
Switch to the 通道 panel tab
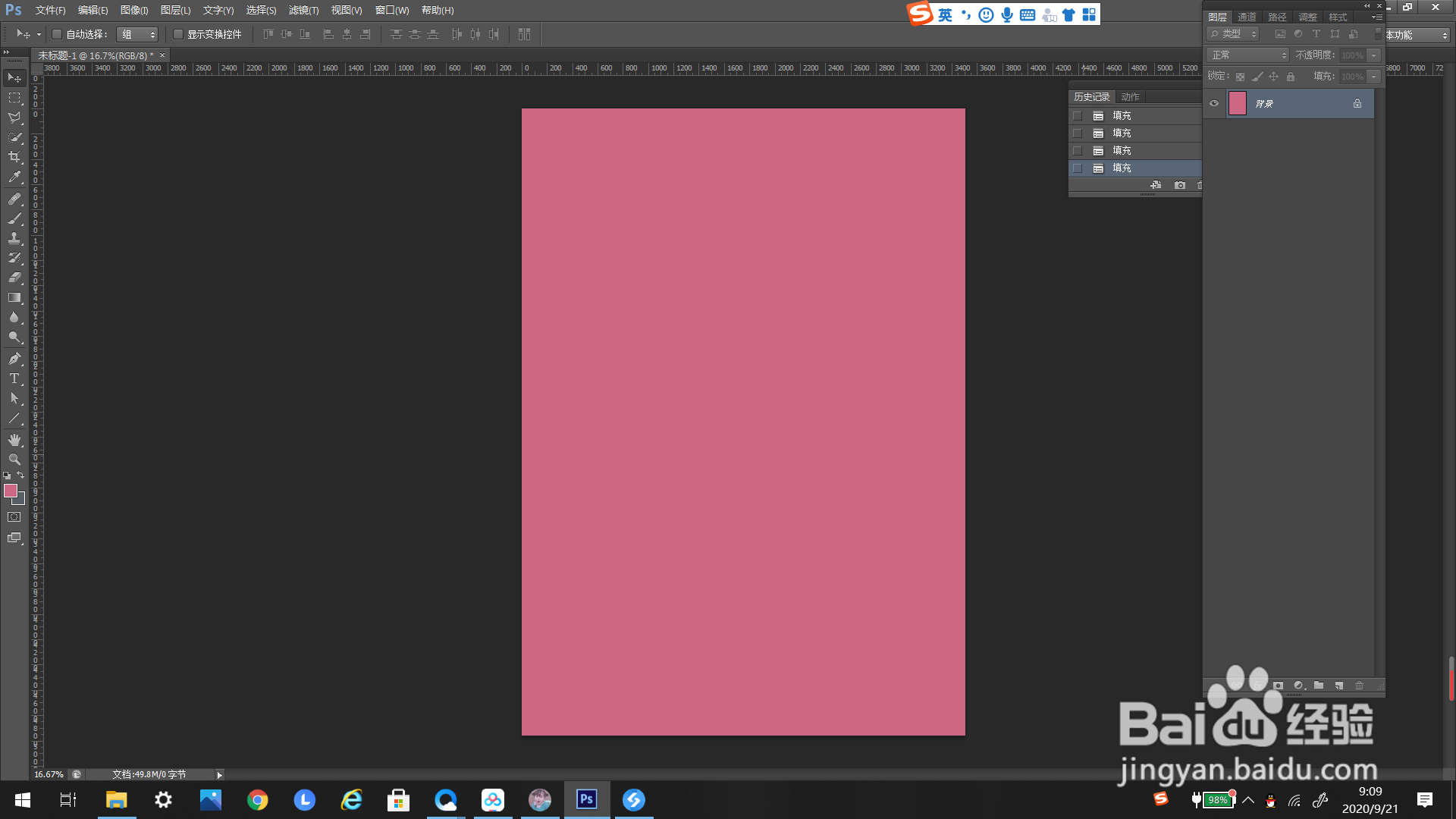click(1247, 17)
